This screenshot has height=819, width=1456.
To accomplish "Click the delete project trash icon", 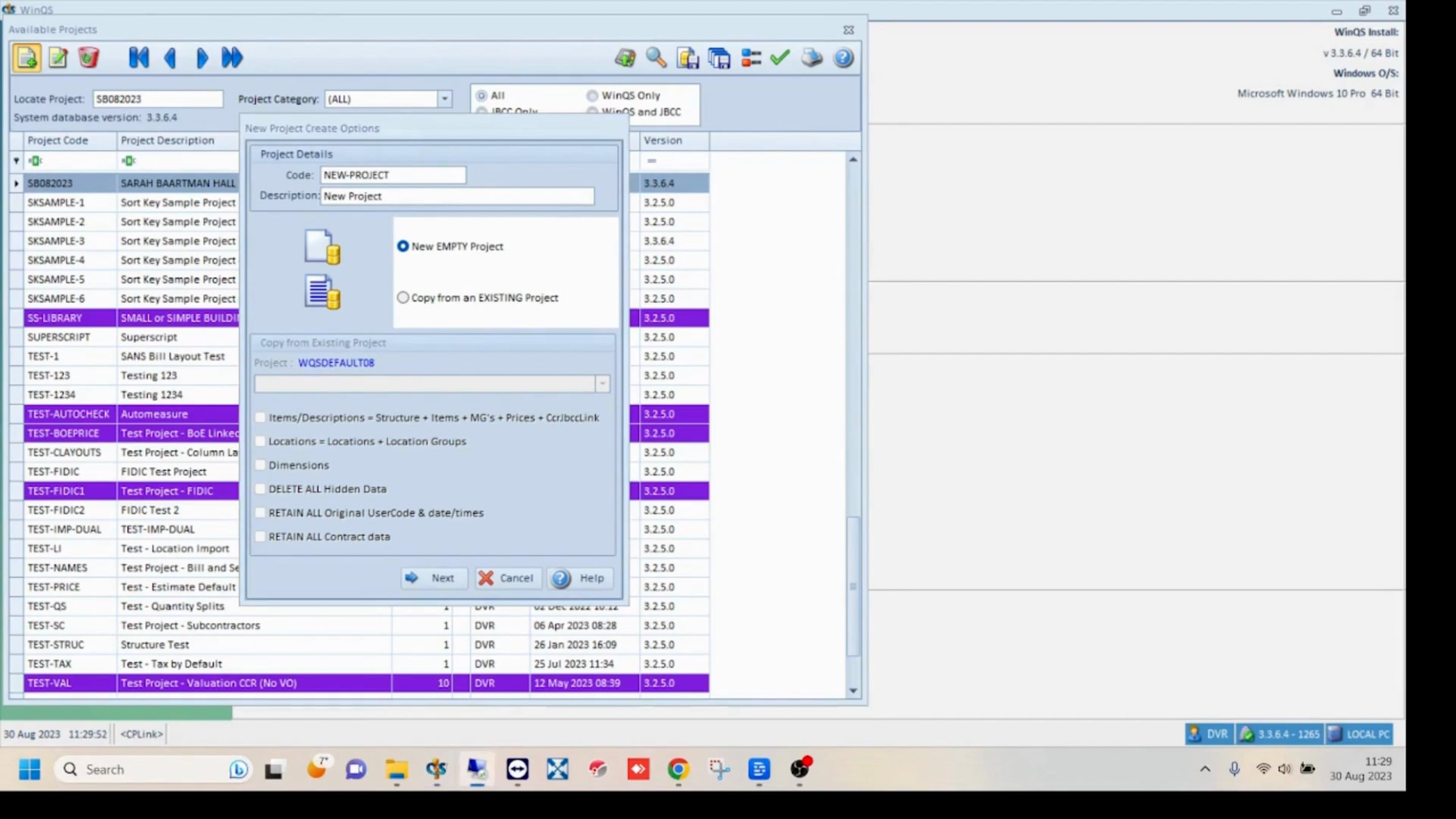I will click(89, 58).
